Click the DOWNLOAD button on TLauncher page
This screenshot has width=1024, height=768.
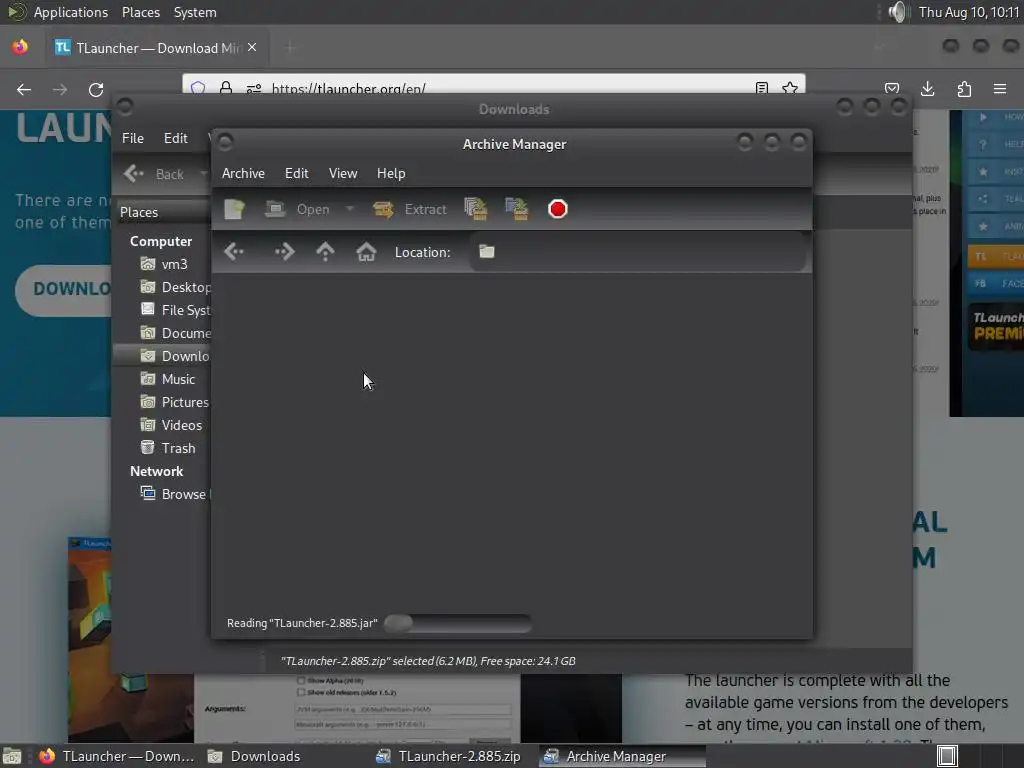[x=63, y=289]
